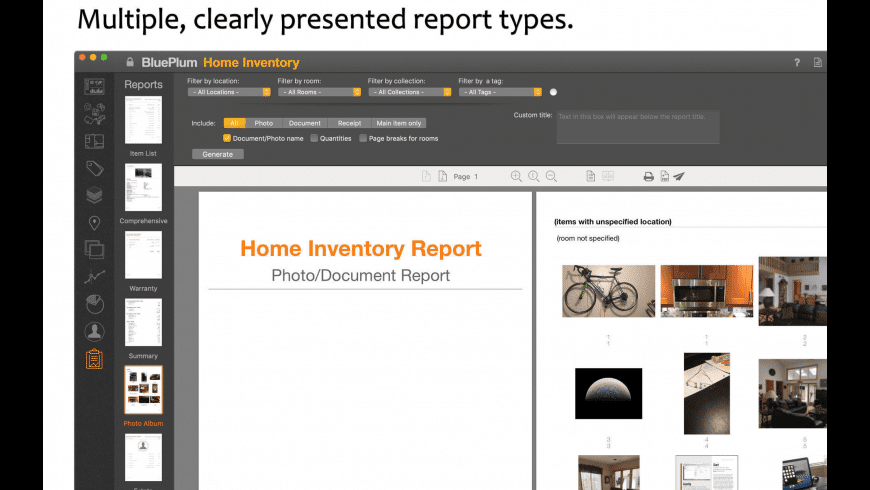Screen dimensions: 870x490
Task: Go to previous page icon
Action: point(426,176)
